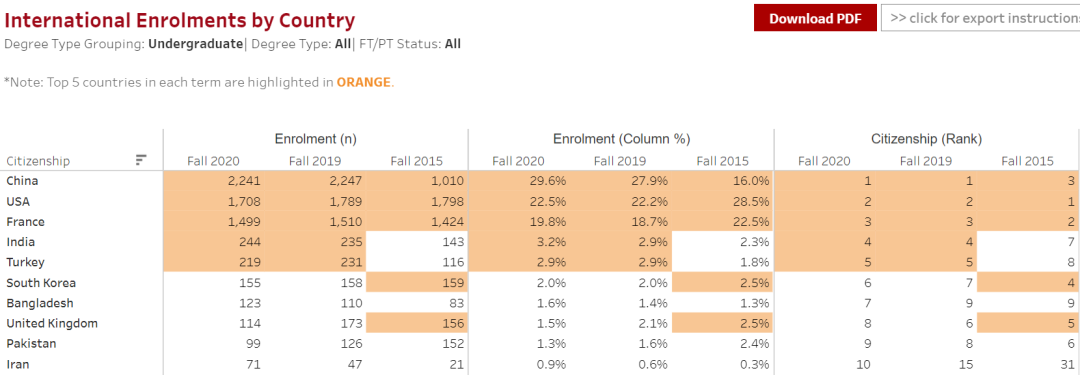The image size is (1080, 375).
Task: Click the Bangladesh row label
Action: [x=40, y=303]
